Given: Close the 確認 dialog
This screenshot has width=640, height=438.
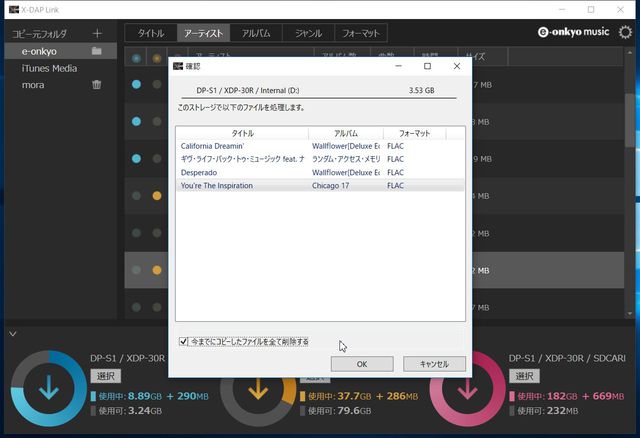Looking at the screenshot, I should [x=457, y=66].
